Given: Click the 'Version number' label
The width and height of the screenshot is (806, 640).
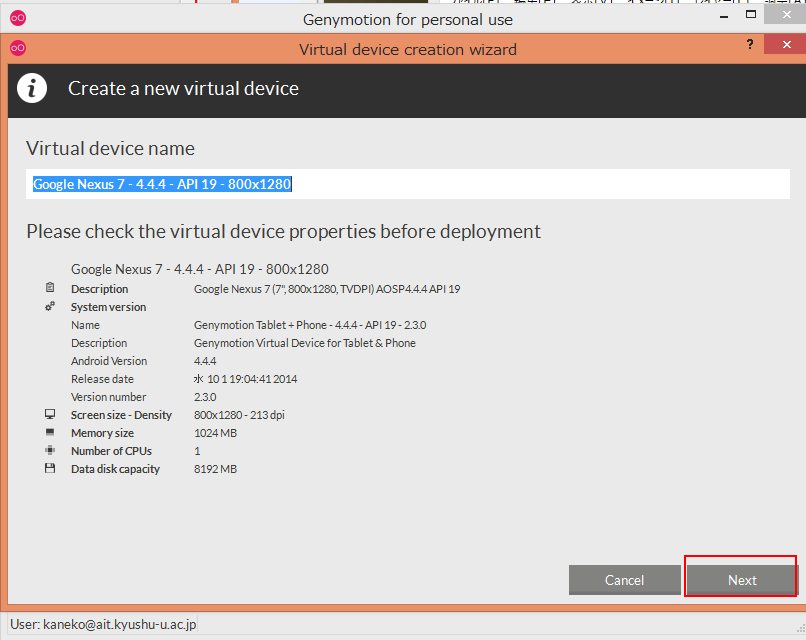Looking at the screenshot, I should (108, 397).
